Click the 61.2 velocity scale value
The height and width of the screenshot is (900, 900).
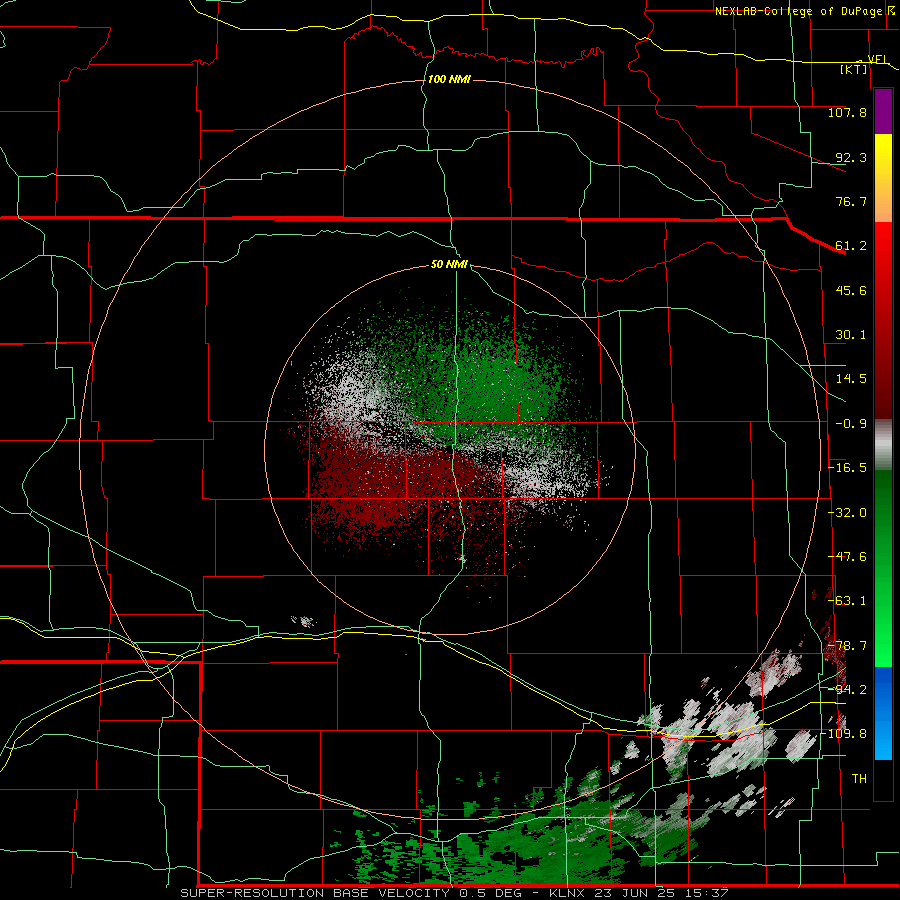[x=851, y=246]
